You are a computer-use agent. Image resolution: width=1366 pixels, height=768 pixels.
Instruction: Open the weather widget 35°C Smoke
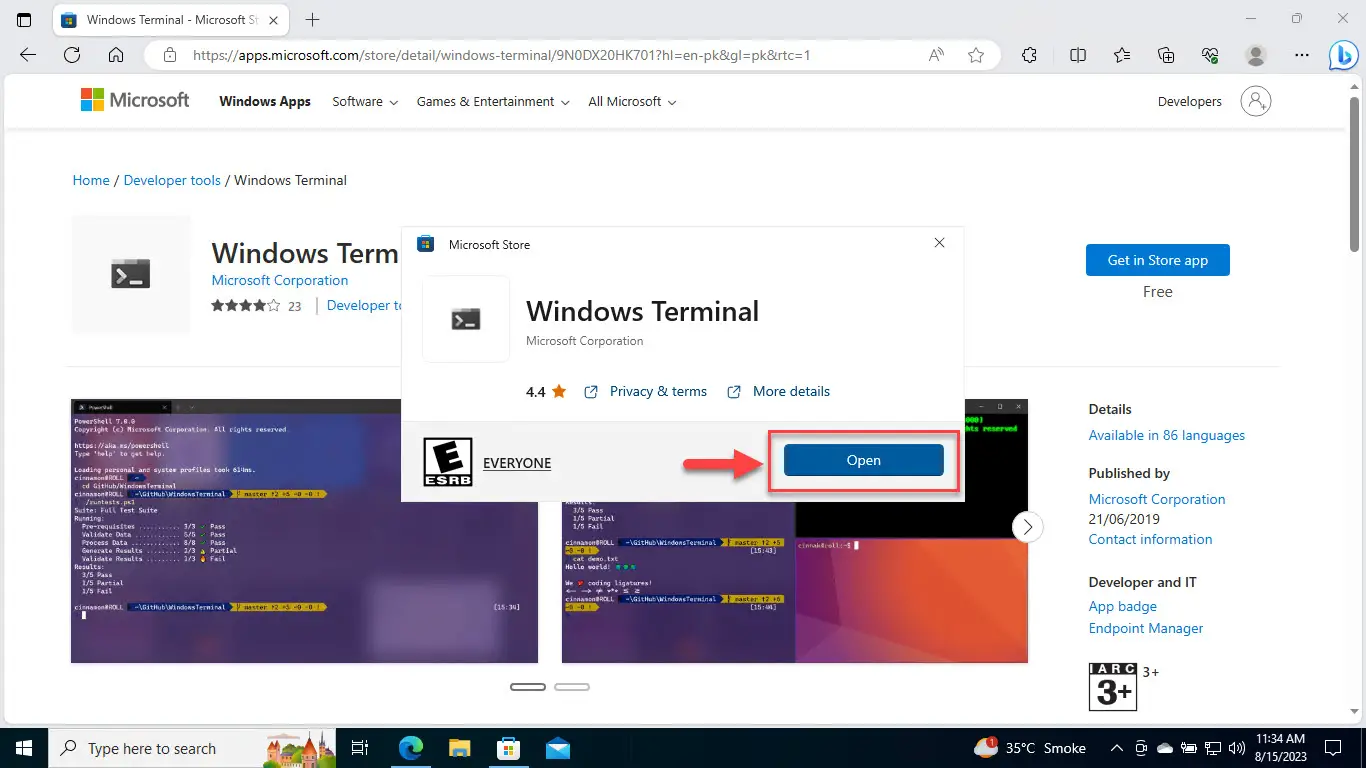tap(1030, 748)
